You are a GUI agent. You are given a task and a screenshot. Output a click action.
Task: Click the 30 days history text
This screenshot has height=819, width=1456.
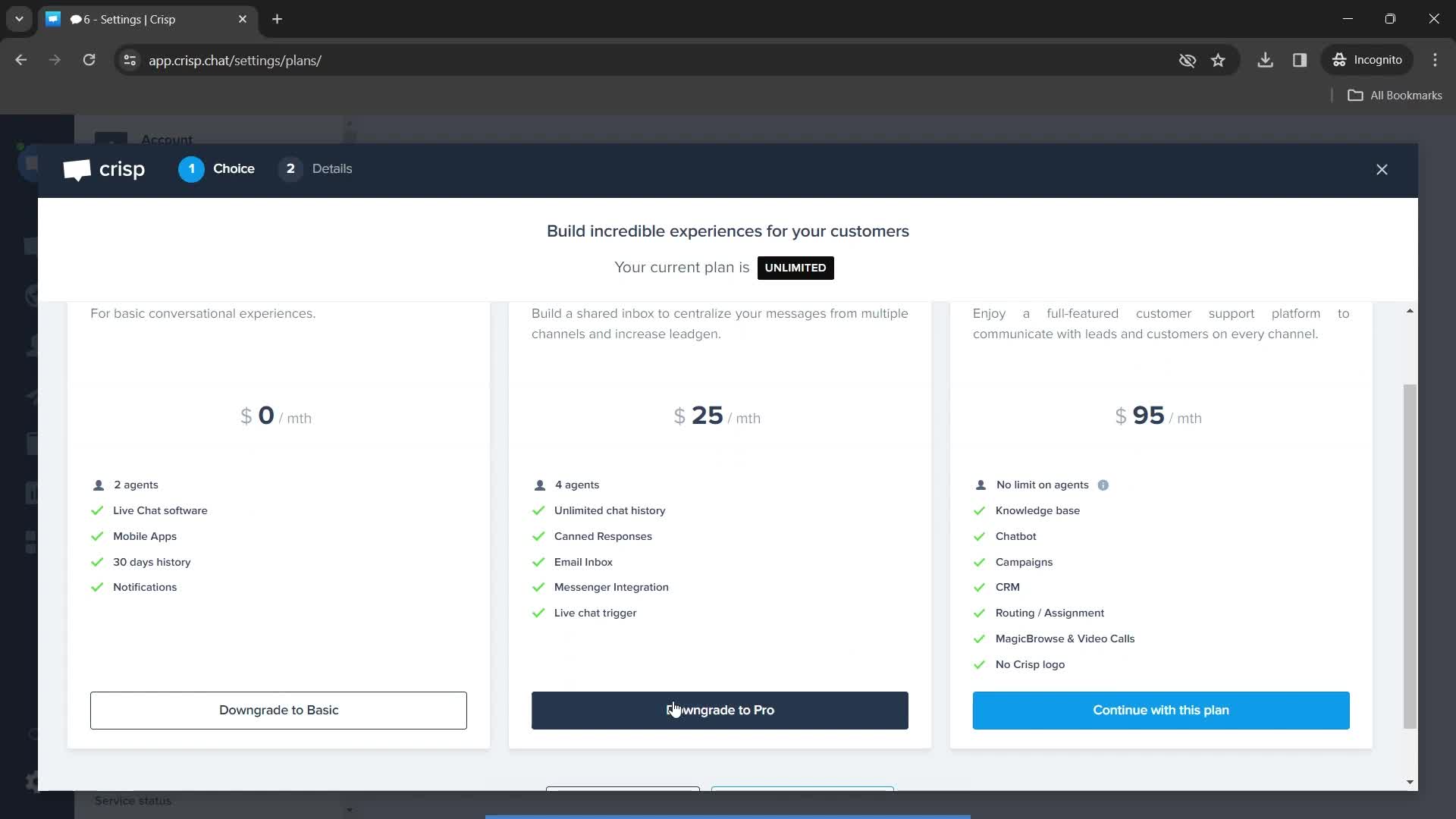tap(152, 563)
